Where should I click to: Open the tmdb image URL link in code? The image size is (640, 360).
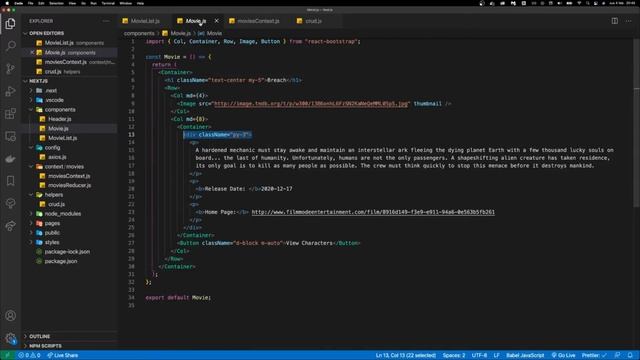311,104
